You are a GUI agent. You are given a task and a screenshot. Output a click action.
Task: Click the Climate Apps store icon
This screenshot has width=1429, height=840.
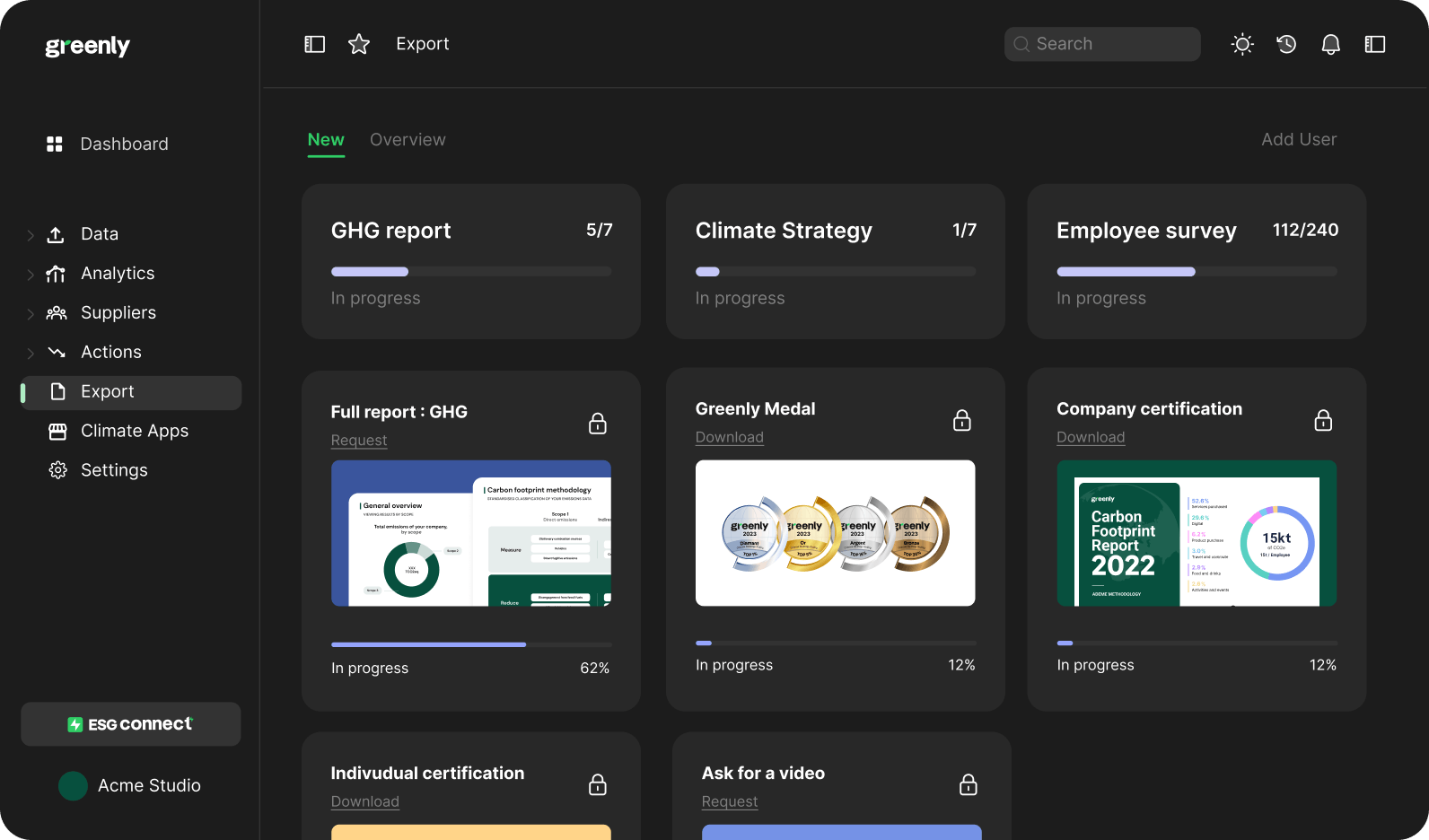(57, 431)
